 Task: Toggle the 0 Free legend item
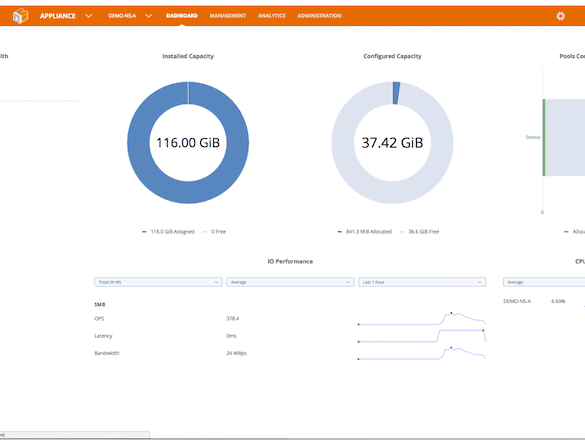[x=215, y=232]
